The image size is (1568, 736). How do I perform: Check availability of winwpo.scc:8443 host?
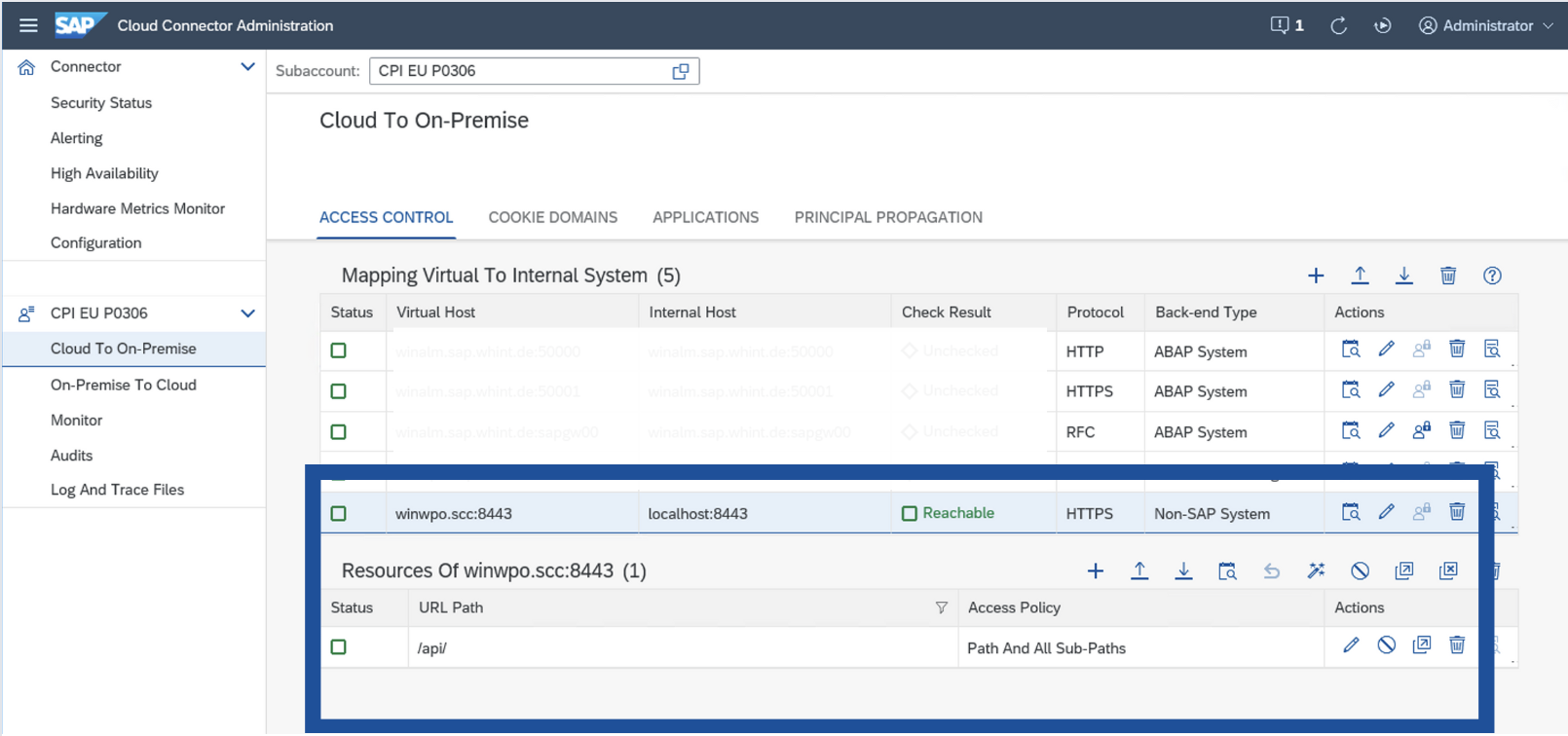[1351, 512]
